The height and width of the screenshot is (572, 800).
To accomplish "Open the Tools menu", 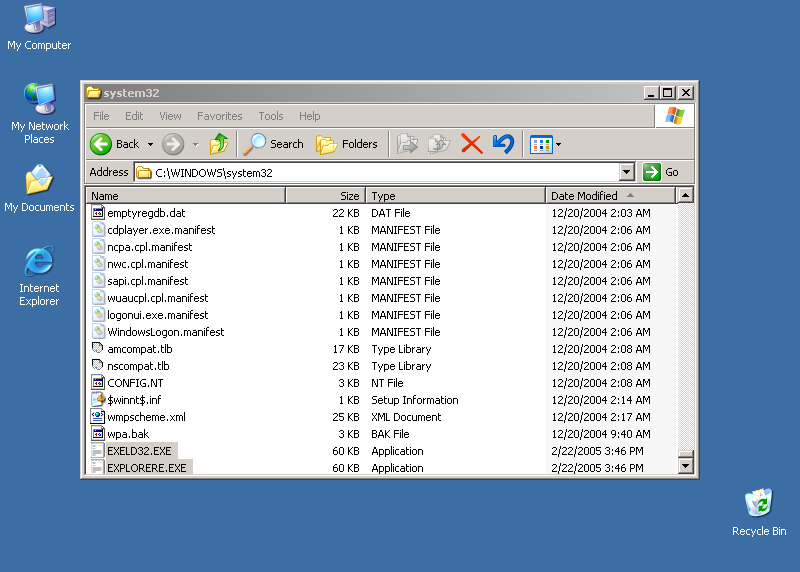I will pos(271,116).
